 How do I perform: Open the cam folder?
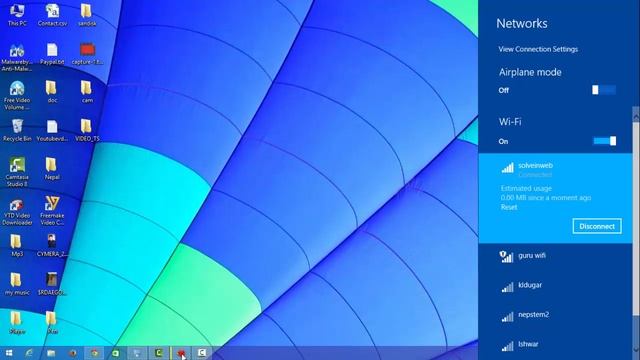(87, 91)
